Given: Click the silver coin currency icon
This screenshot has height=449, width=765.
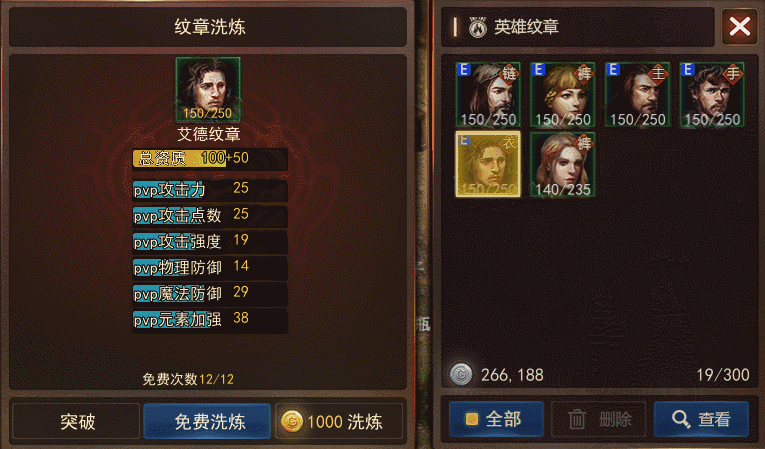Looking at the screenshot, I should click(461, 374).
